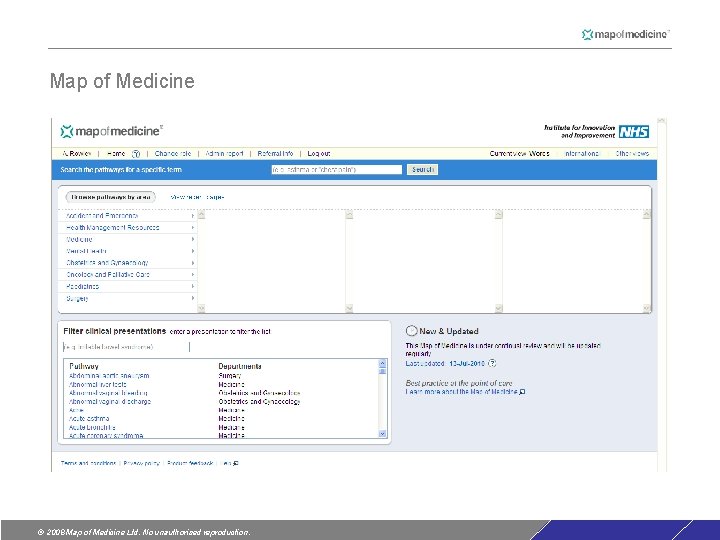Image resolution: width=720 pixels, height=540 pixels.
Task: Open the Other views link
Action: point(632,154)
